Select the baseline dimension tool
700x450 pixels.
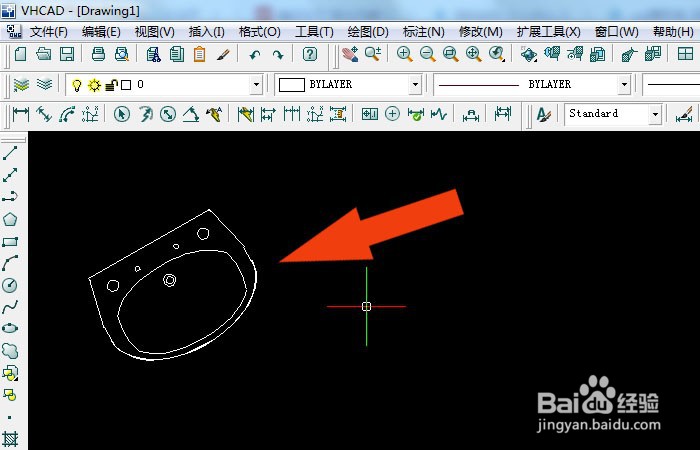click(268, 114)
